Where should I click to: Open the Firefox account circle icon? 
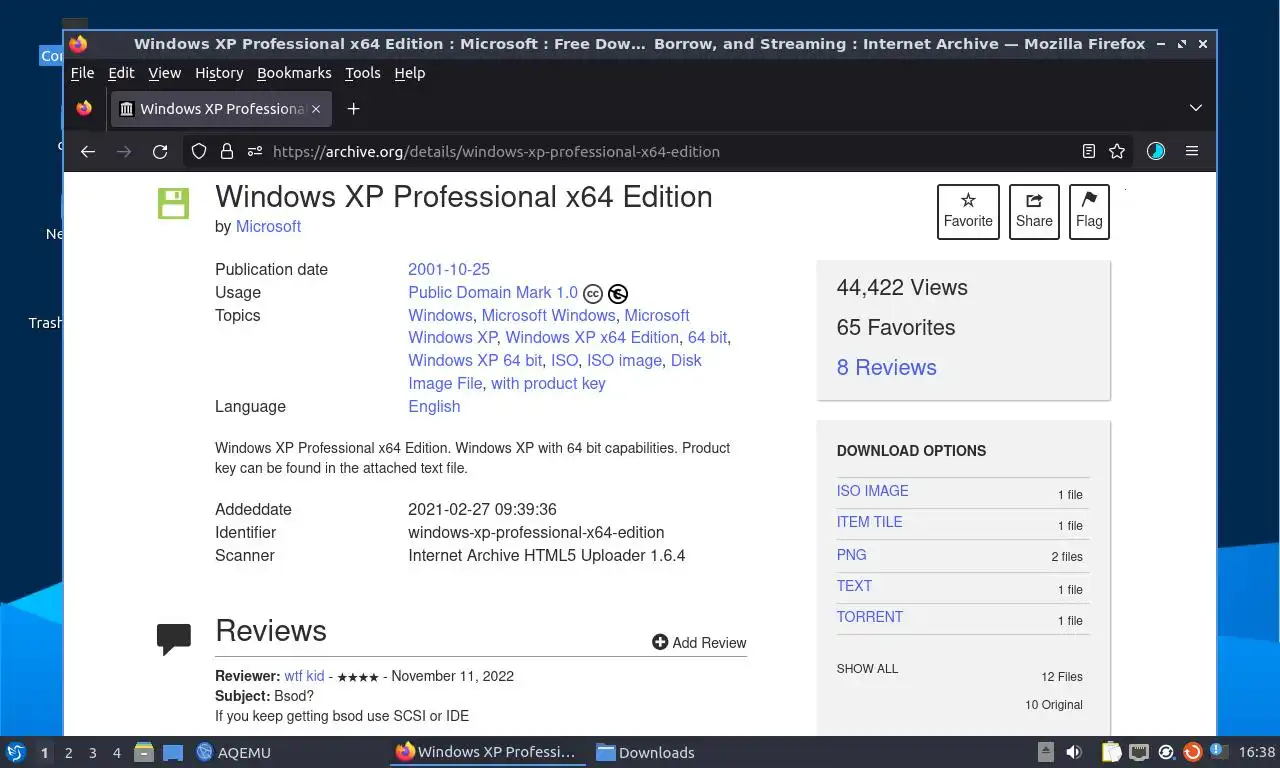coord(1156,152)
